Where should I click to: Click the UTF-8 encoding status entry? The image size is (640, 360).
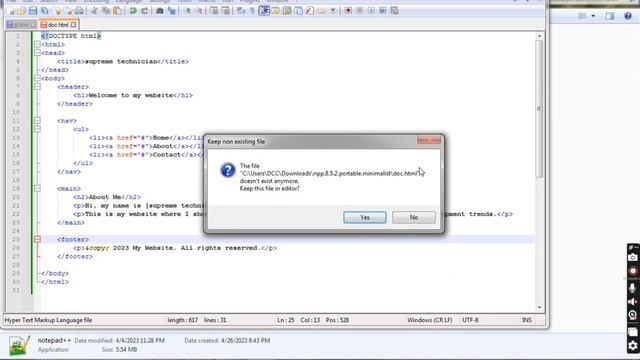pyautogui.click(x=470, y=320)
